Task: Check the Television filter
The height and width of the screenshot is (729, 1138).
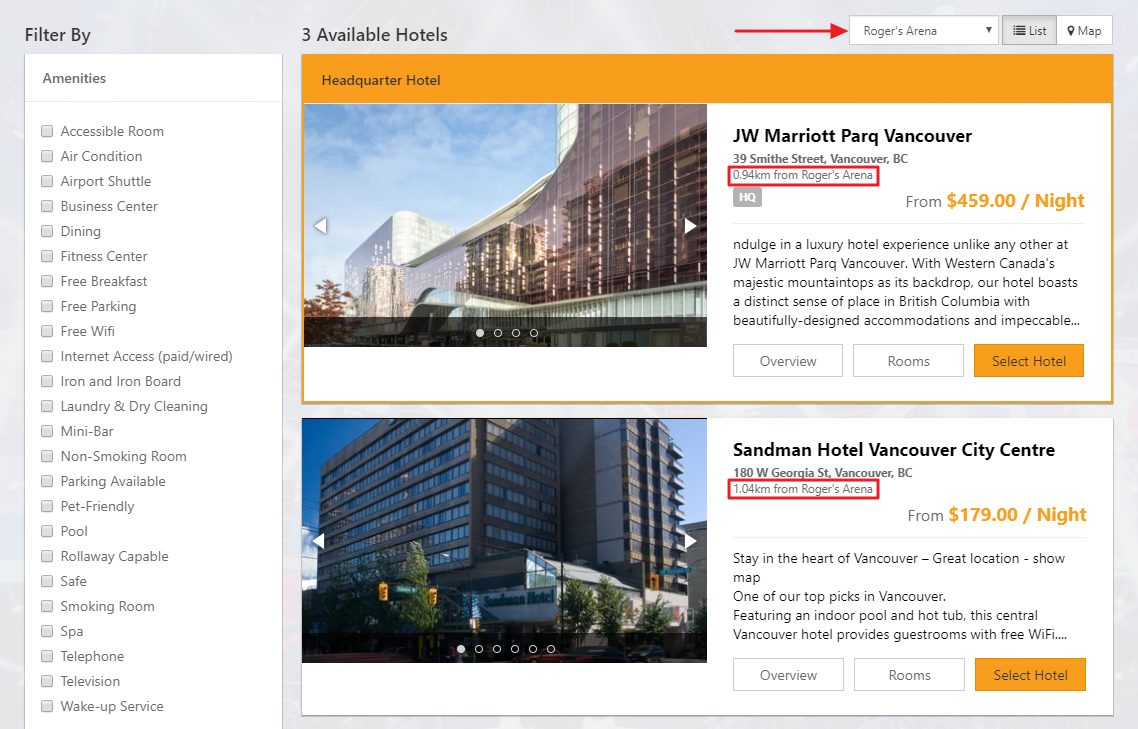Action: [x=47, y=681]
